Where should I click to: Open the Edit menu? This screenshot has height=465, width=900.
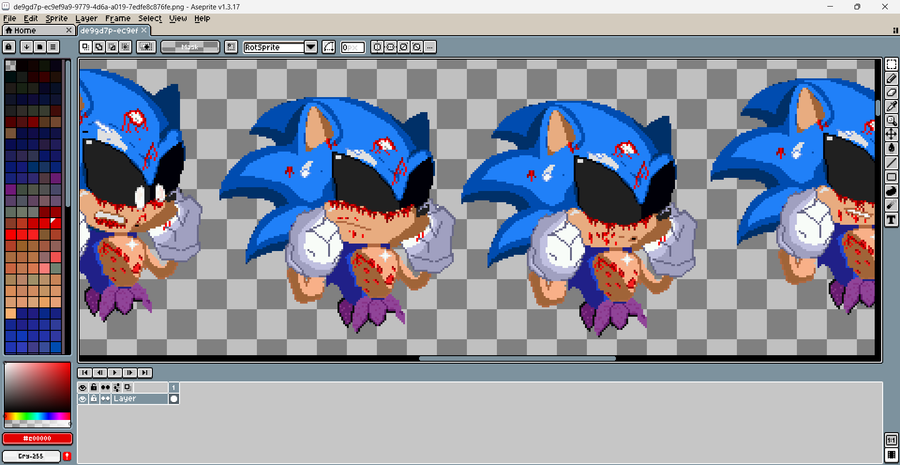pyautogui.click(x=30, y=18)
